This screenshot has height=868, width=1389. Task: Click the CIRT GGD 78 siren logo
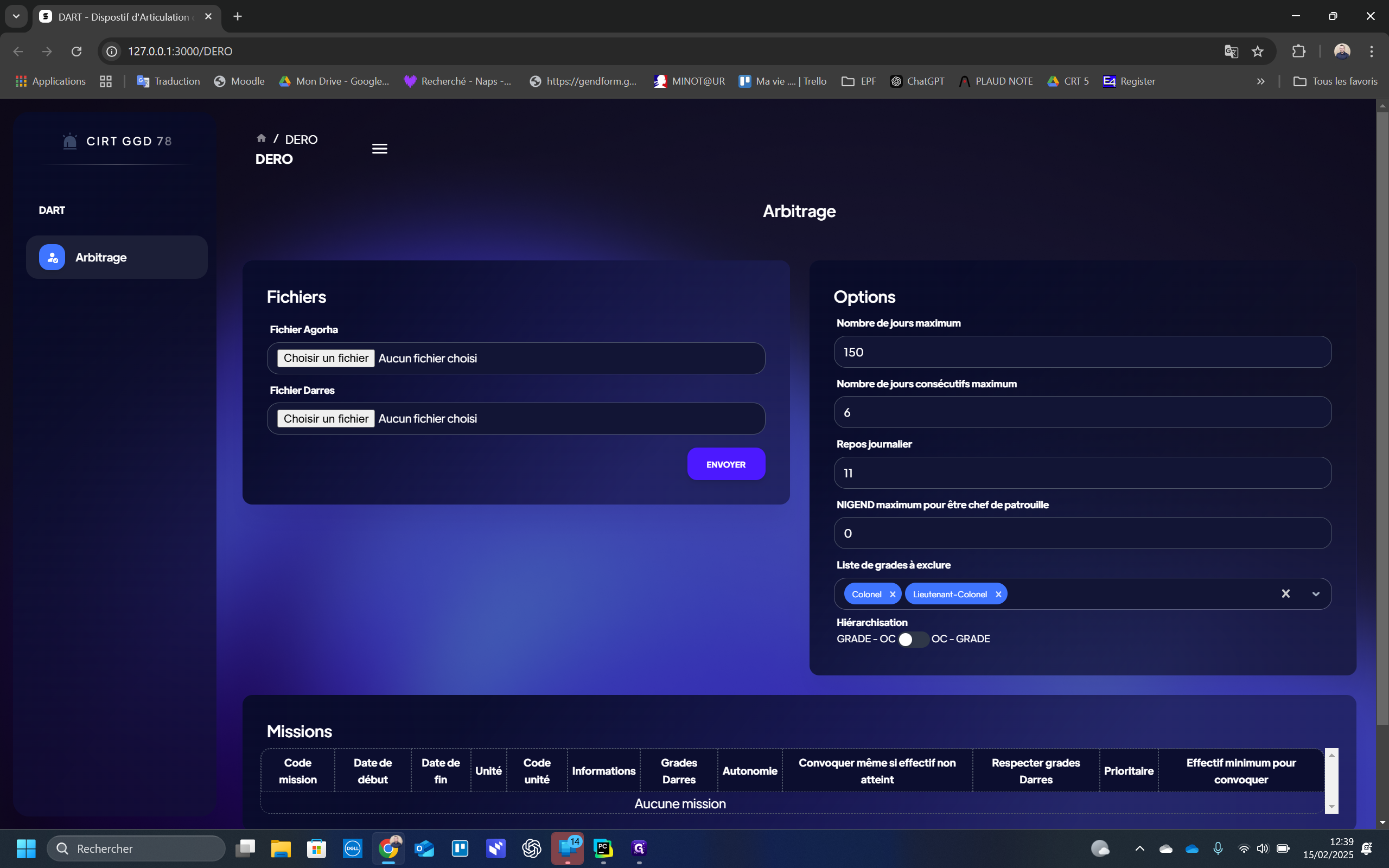point(69,141)
